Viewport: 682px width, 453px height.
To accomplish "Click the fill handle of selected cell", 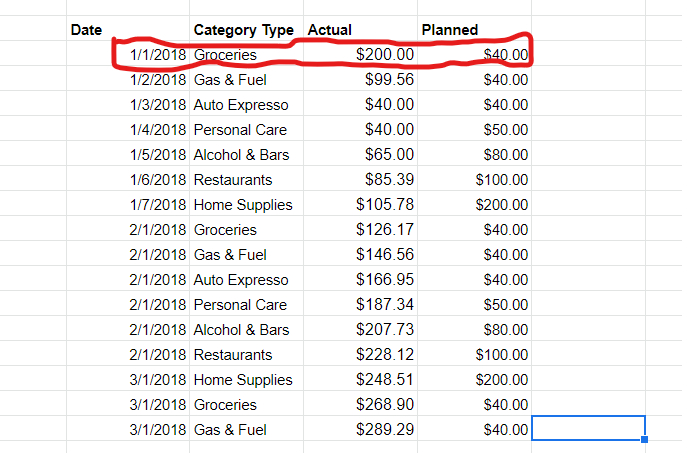I will pos(645,440).
